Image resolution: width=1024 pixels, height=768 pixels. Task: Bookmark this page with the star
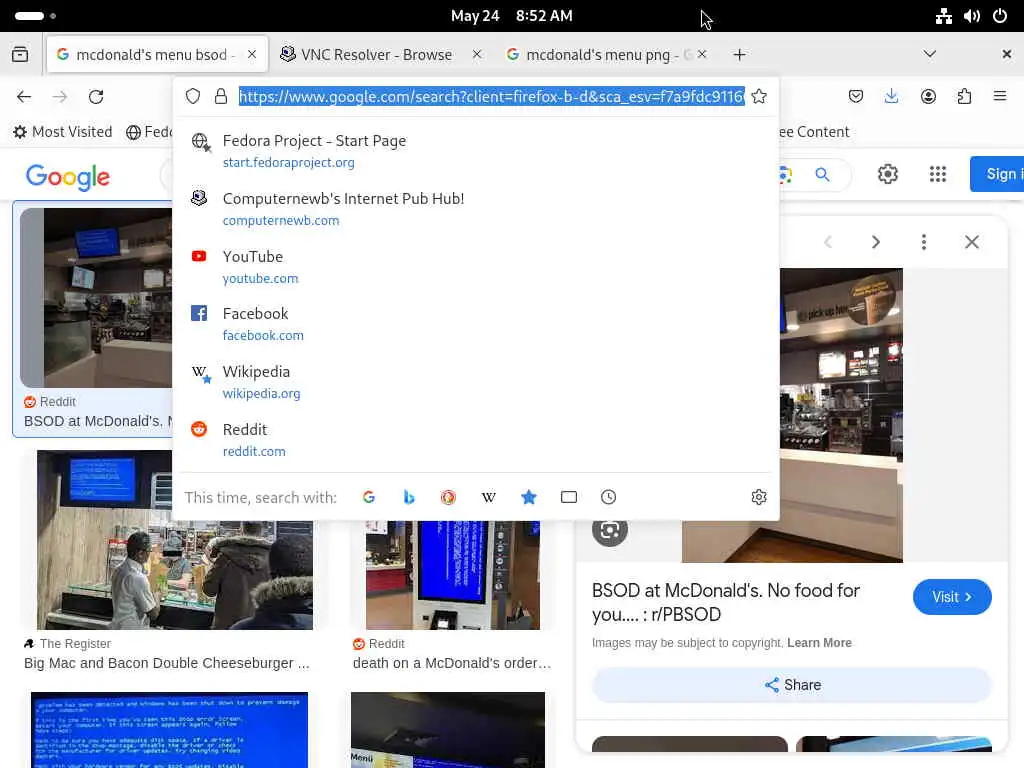pyautogui.click(x=759, y=97)
